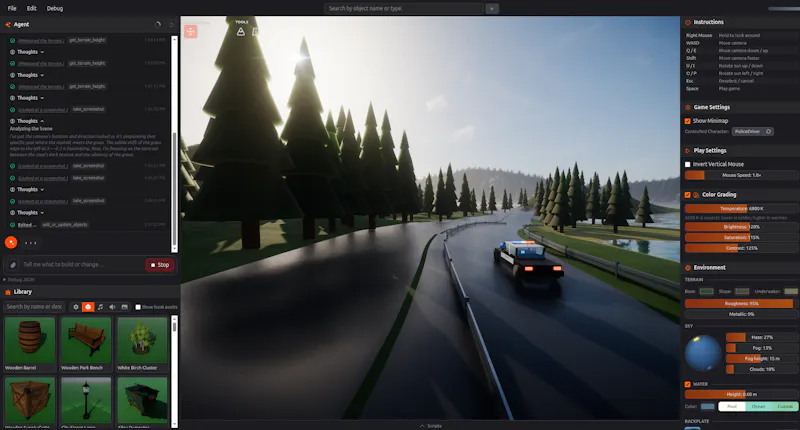Screen dimensions: 800x430
Task: Select the image filter in Library toolbar
Action: (124, 307)
